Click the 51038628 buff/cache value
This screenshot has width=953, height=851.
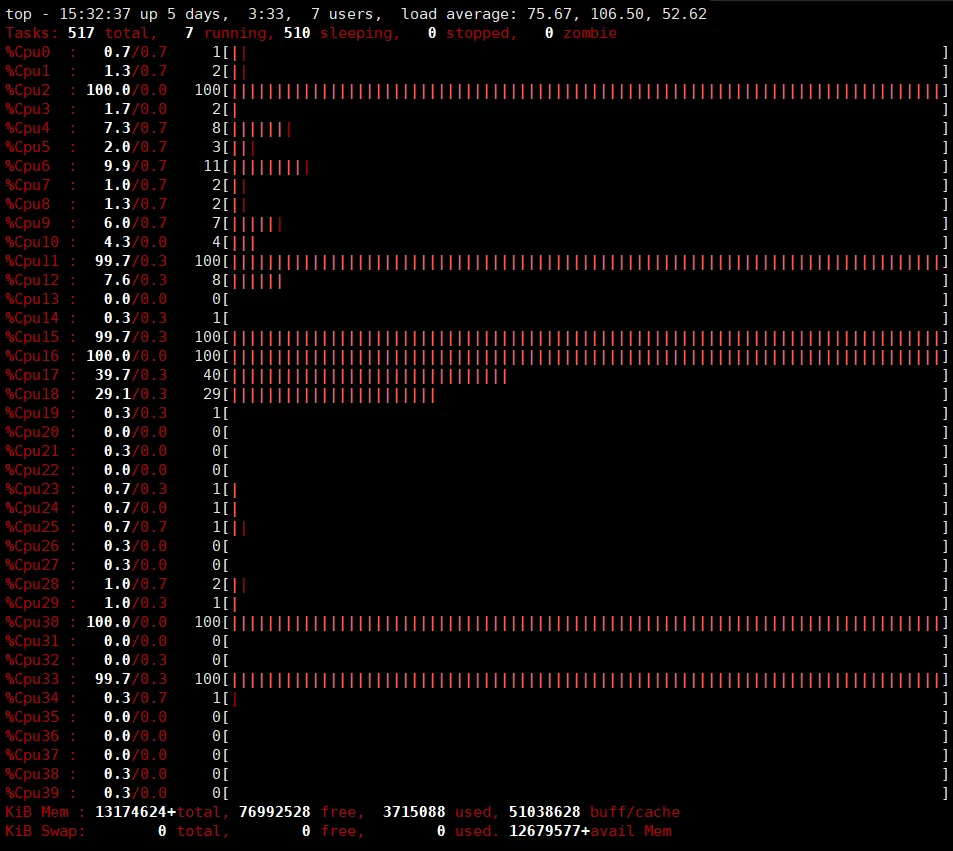click(545, 812)
